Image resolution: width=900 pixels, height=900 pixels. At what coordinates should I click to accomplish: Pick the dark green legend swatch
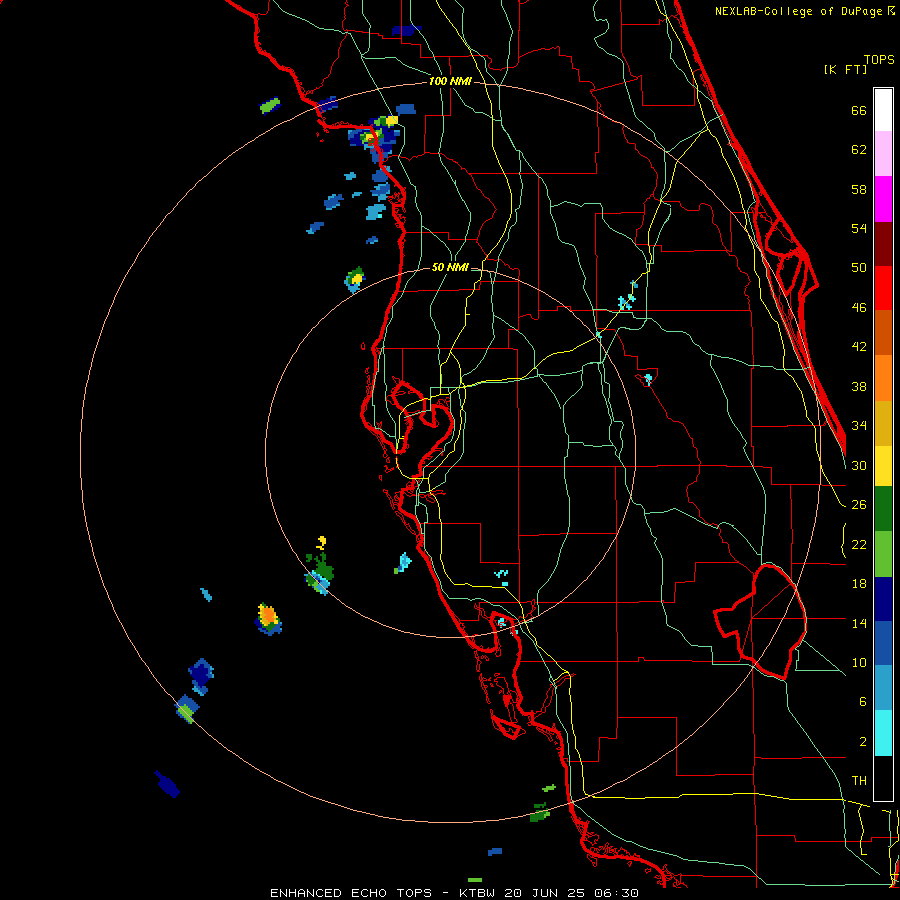pos(883,509)
